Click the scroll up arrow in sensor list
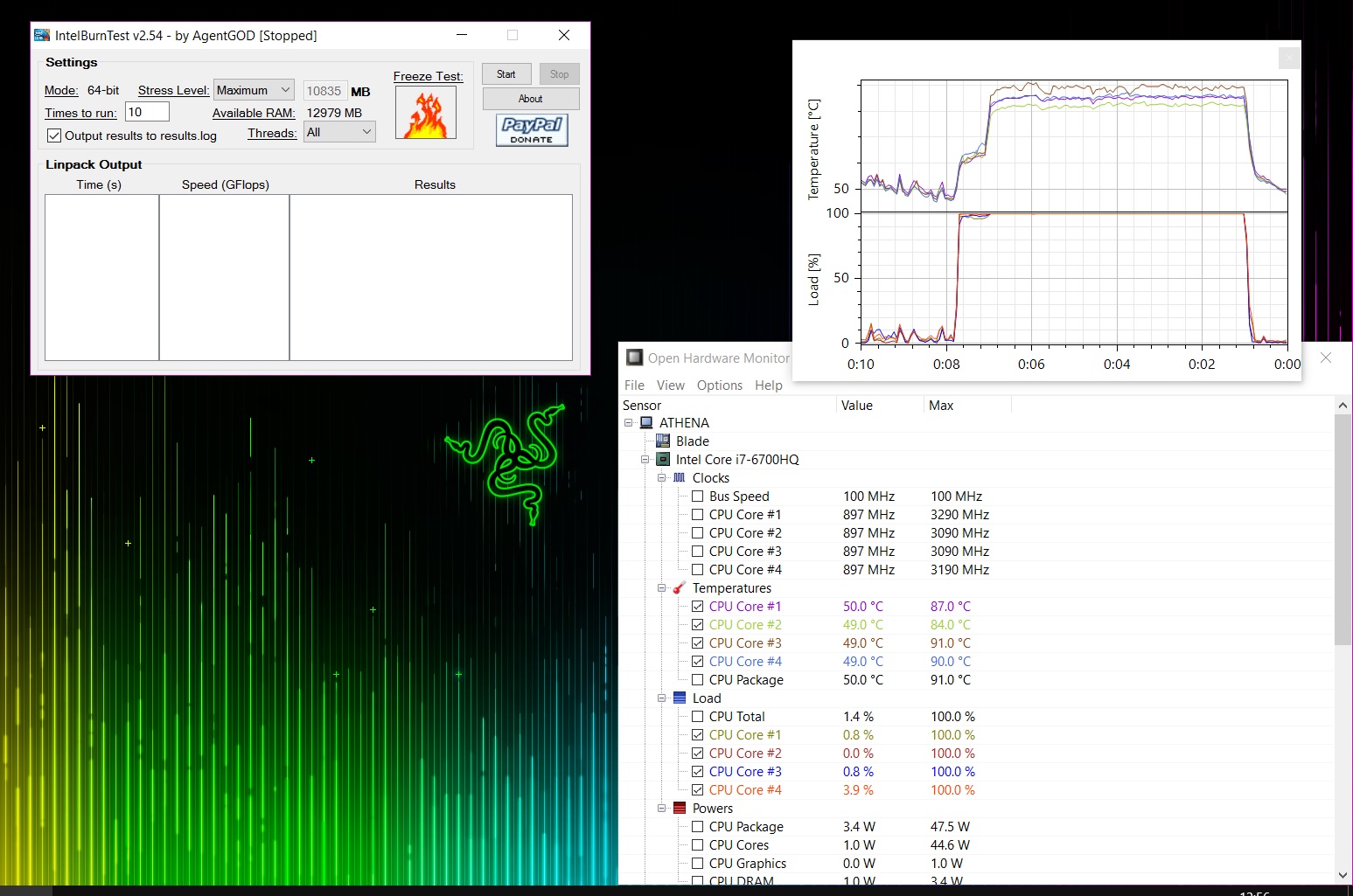Screen dimensions: 1353x896 tap(1343, 406)
